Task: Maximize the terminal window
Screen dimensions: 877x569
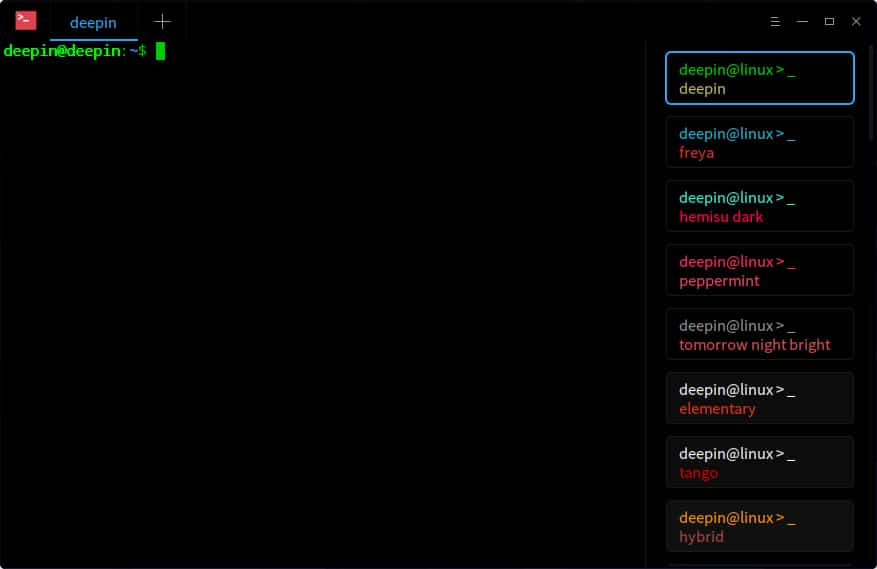Action: (x=829, y=21)
